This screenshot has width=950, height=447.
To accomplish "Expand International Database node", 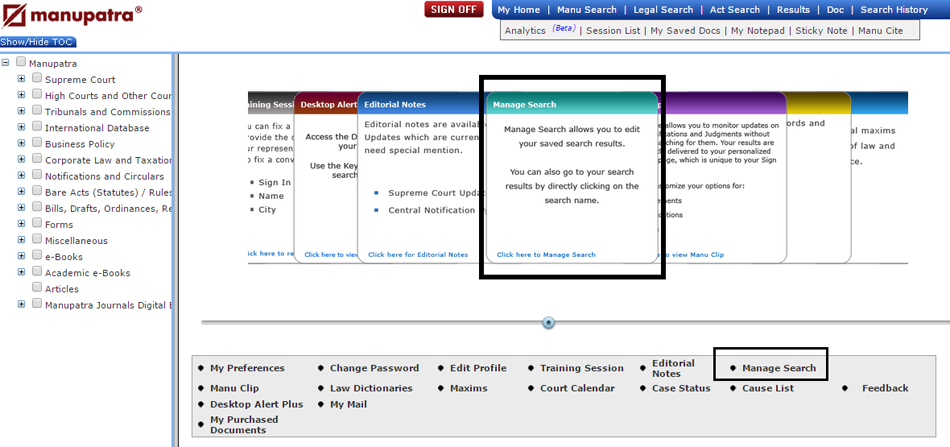I will coord(21,127).
